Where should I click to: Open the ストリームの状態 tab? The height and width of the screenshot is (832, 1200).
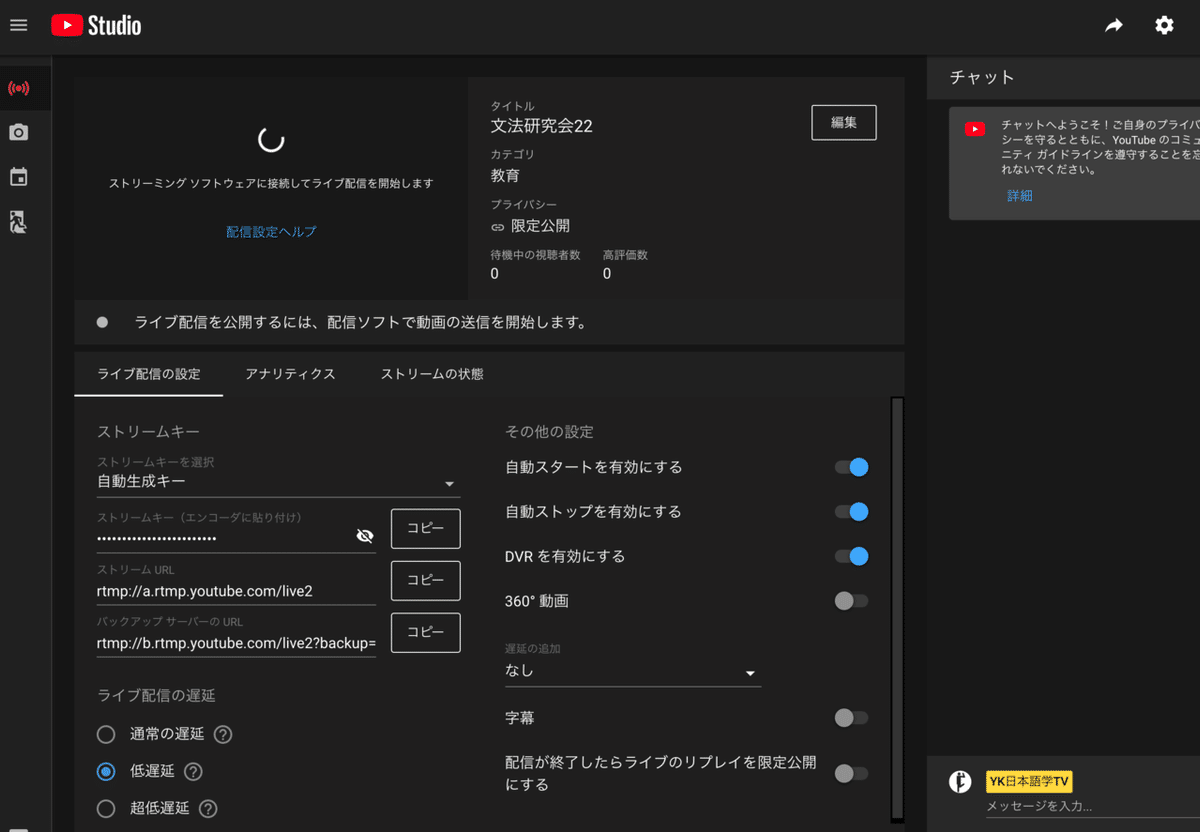point(431,374)
